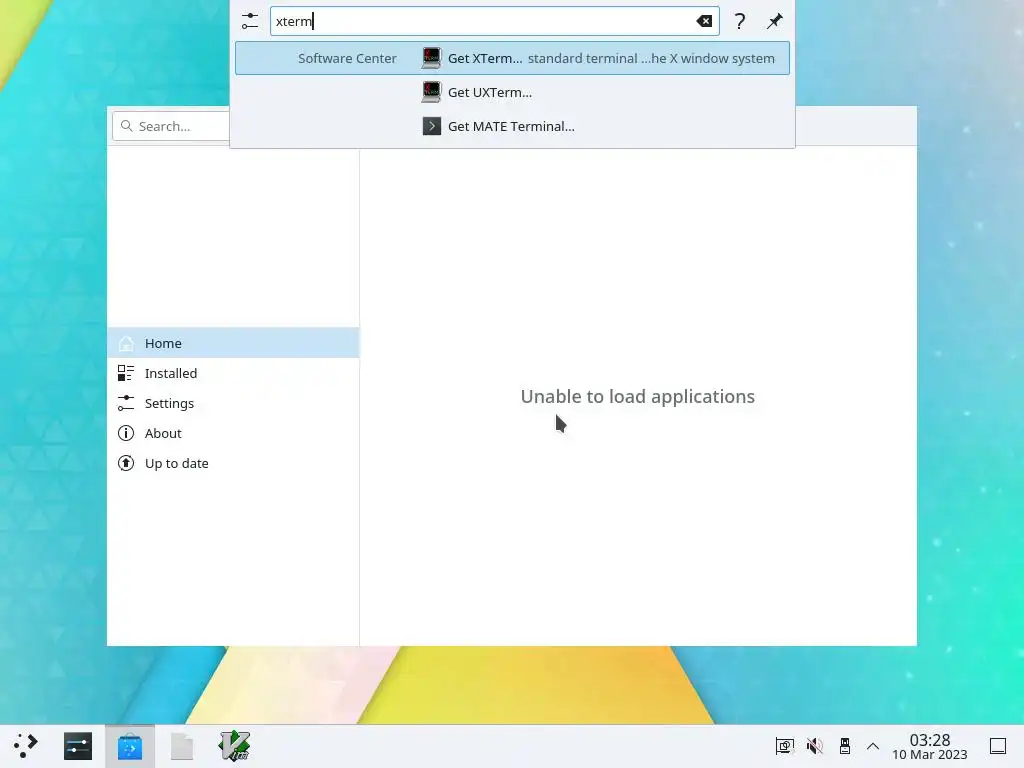Click the Up to date arrow icon
This screenshot has width=1024, height=768.
coord(126,463)
